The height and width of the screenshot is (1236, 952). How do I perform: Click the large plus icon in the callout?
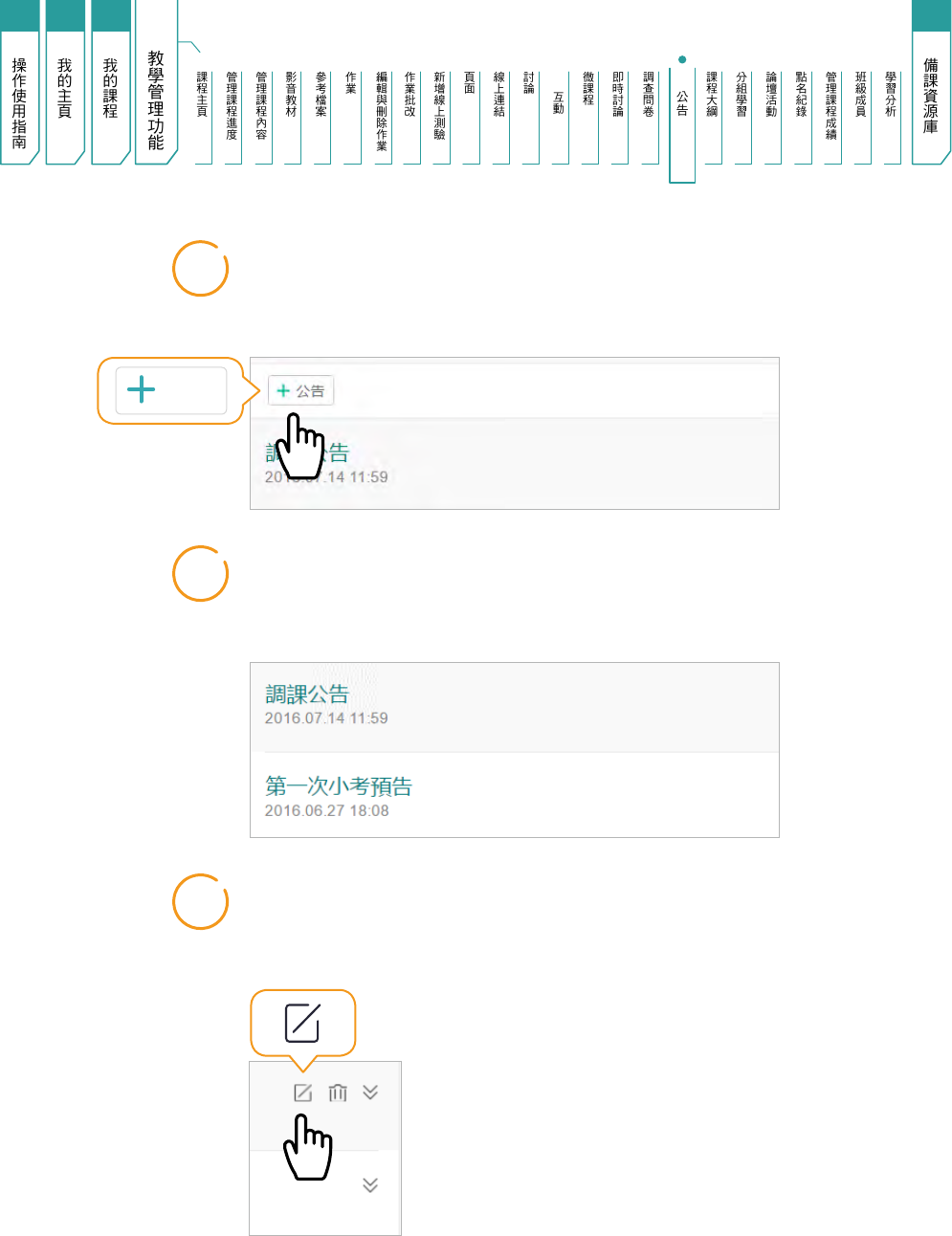pyautogui.click(x=142, y=389)
